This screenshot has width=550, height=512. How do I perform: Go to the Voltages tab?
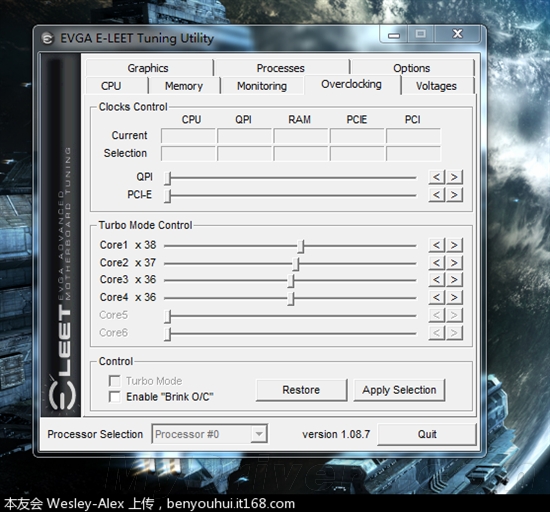[x=437, y=86]
